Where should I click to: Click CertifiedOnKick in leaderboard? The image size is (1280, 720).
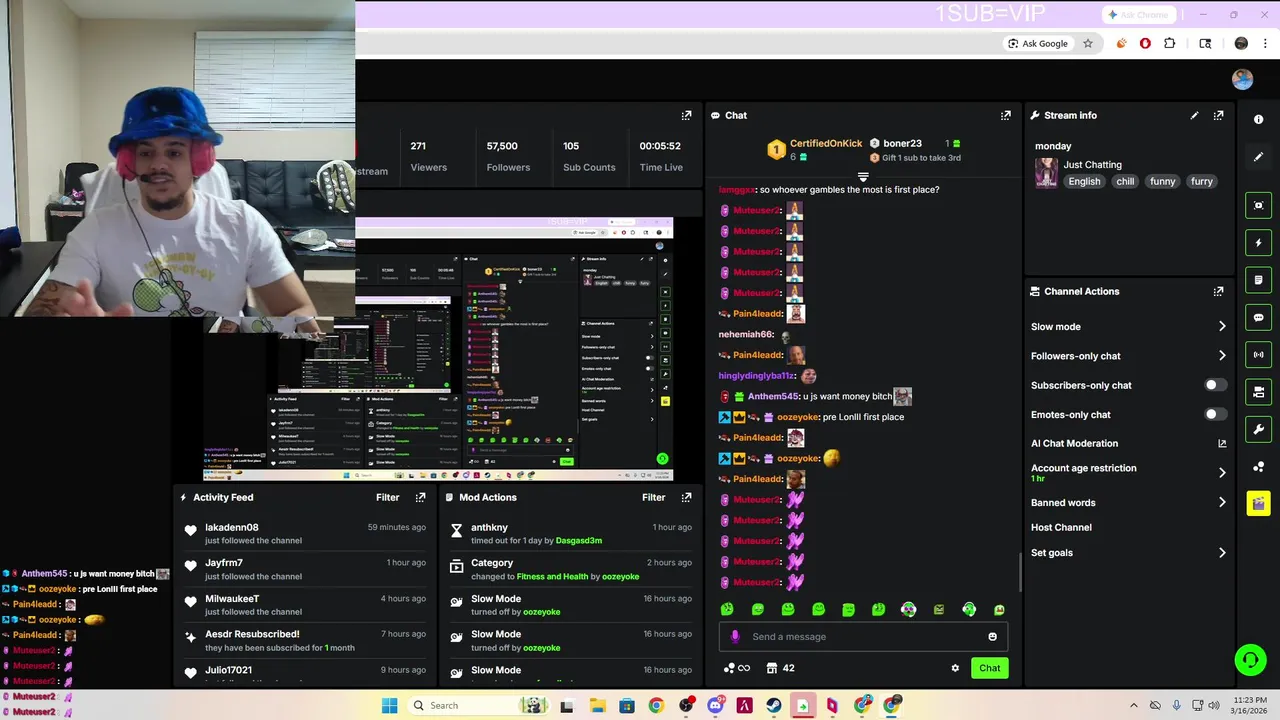pos(825,144)
